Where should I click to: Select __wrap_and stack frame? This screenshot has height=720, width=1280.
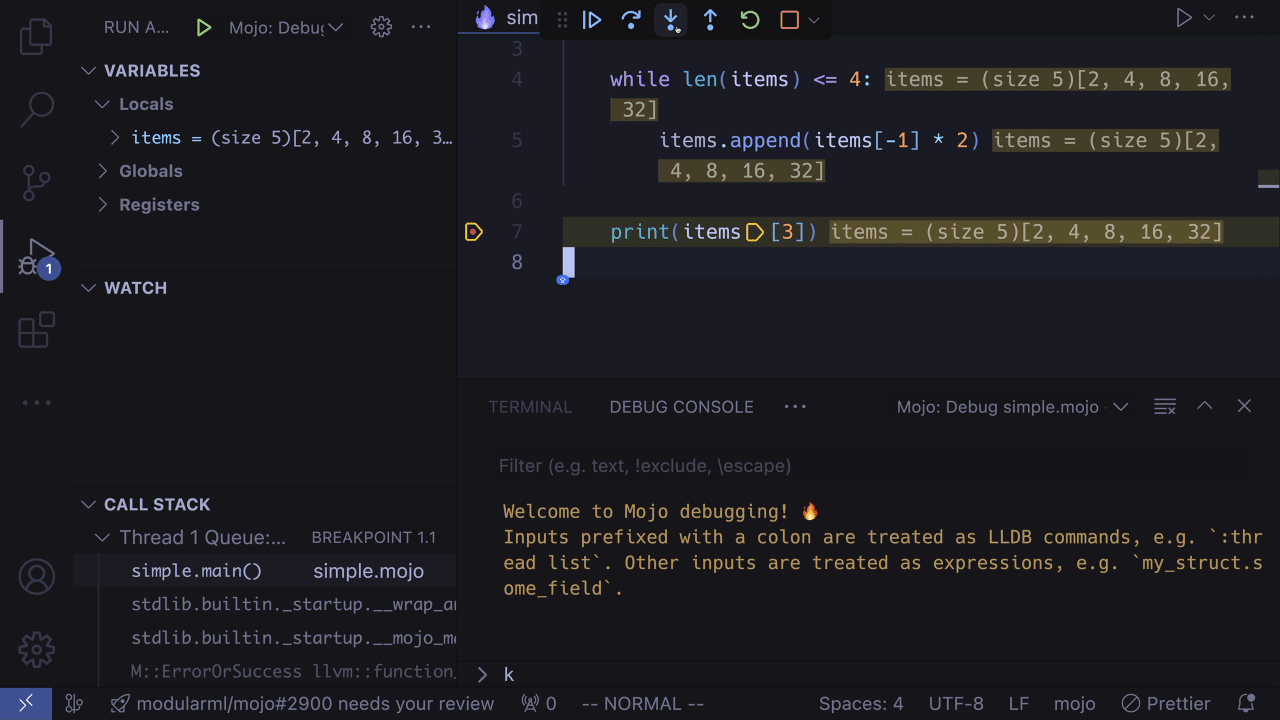click(265, 605)
